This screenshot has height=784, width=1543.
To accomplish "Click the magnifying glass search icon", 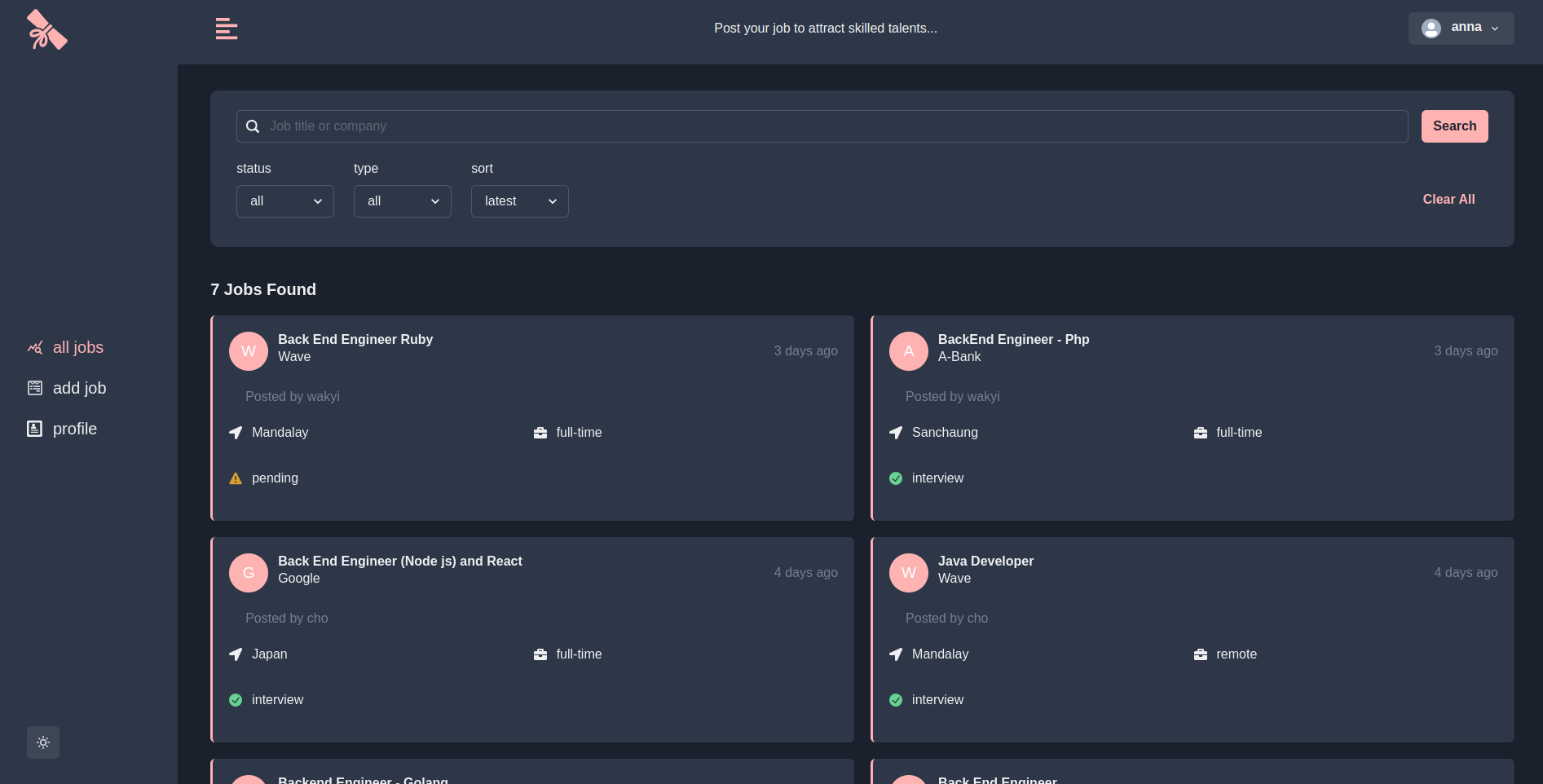I will click(252, 126).
